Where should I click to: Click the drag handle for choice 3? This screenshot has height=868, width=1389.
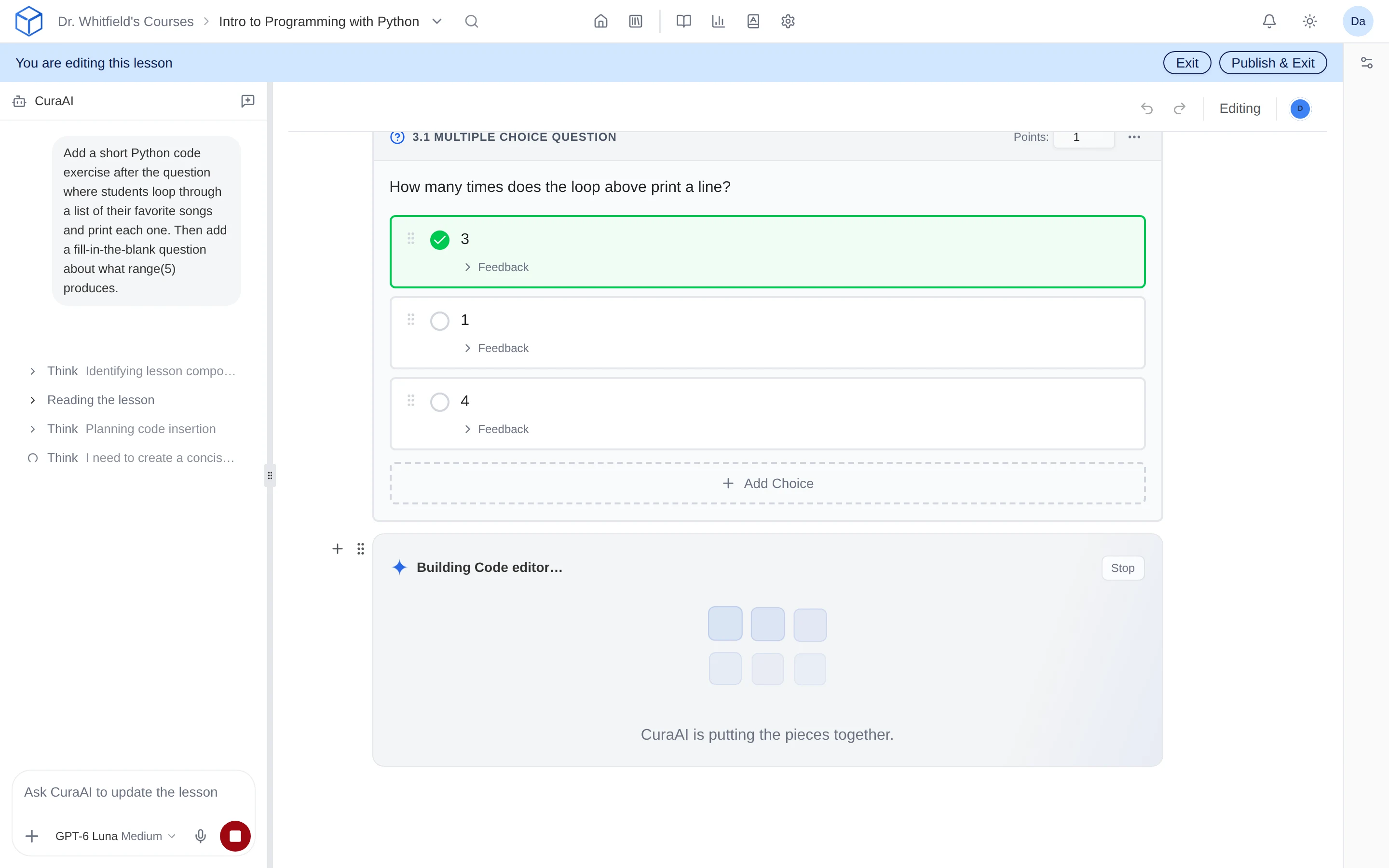pos(411,238)
